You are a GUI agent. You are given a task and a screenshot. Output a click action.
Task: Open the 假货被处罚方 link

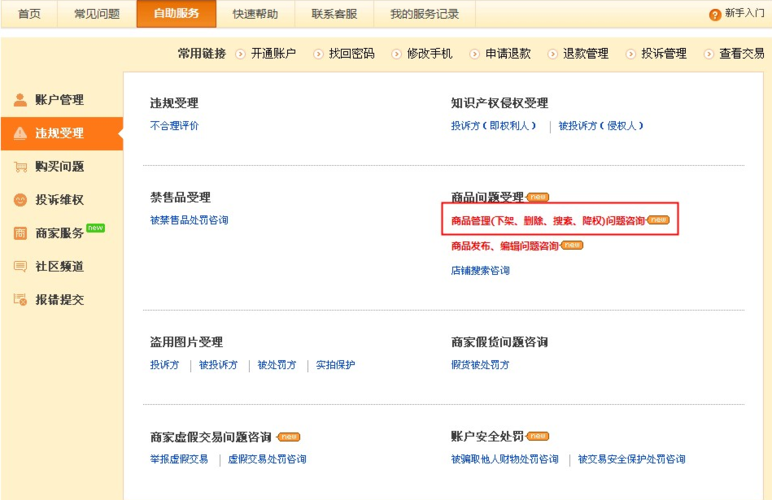pos(480,365)
